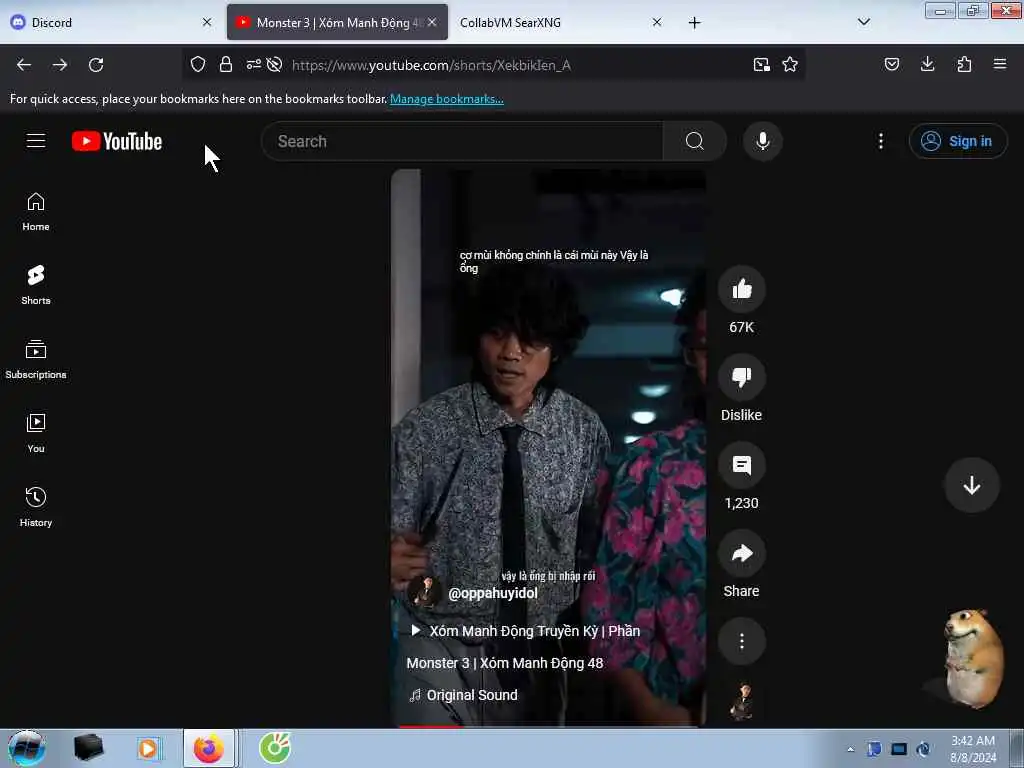
Task: Open History in sidebar
Action: tap(36, 507)
